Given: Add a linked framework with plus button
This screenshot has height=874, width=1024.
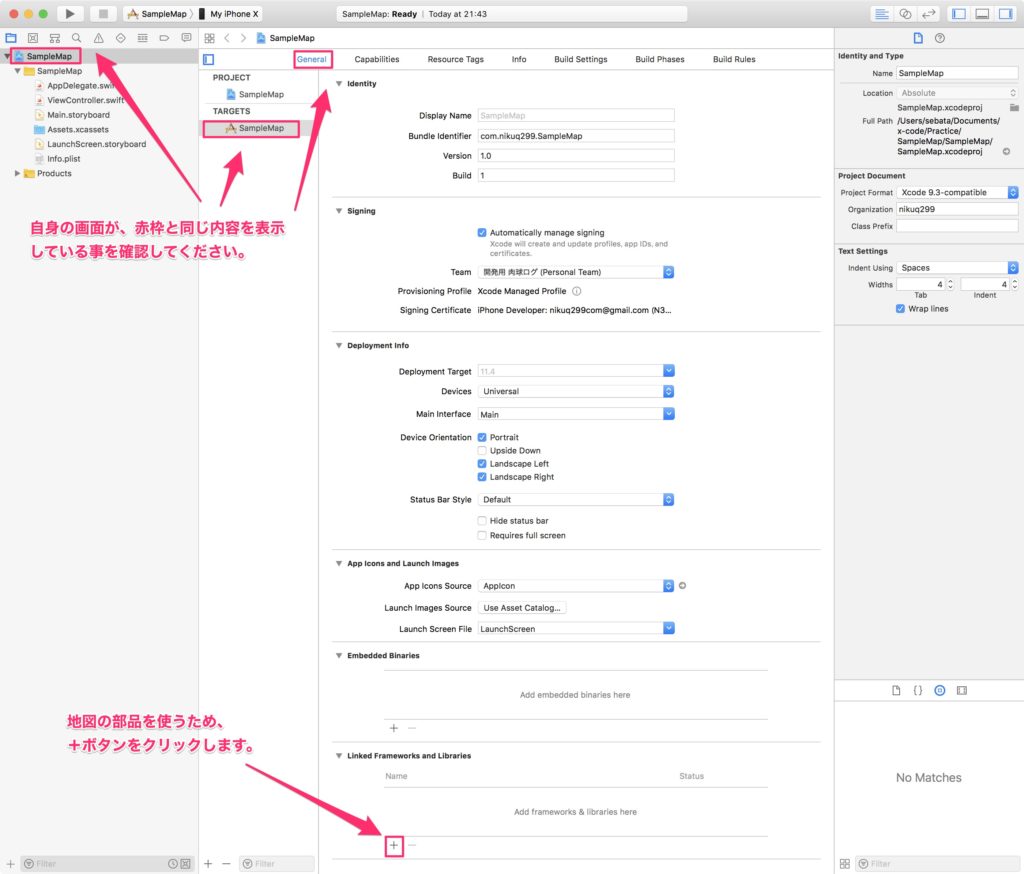Looking at the screenshot, I should pos(394,845).
